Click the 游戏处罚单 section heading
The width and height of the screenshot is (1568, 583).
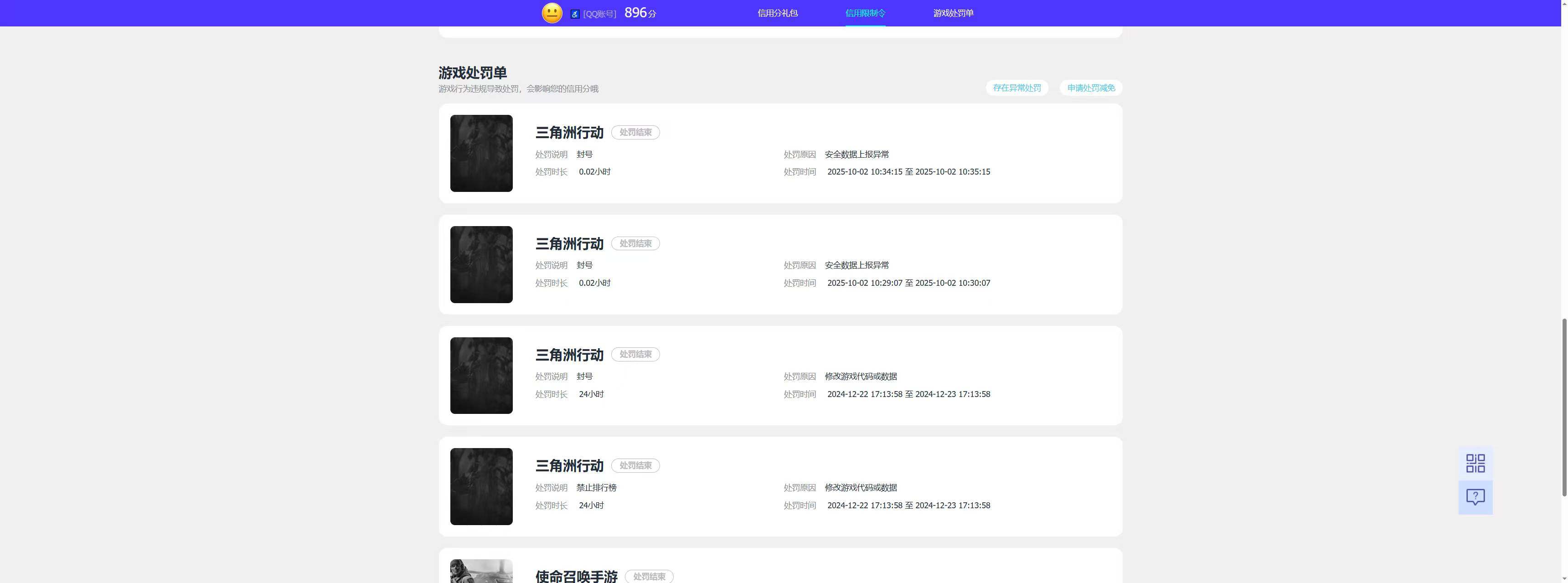click(472, 72)
